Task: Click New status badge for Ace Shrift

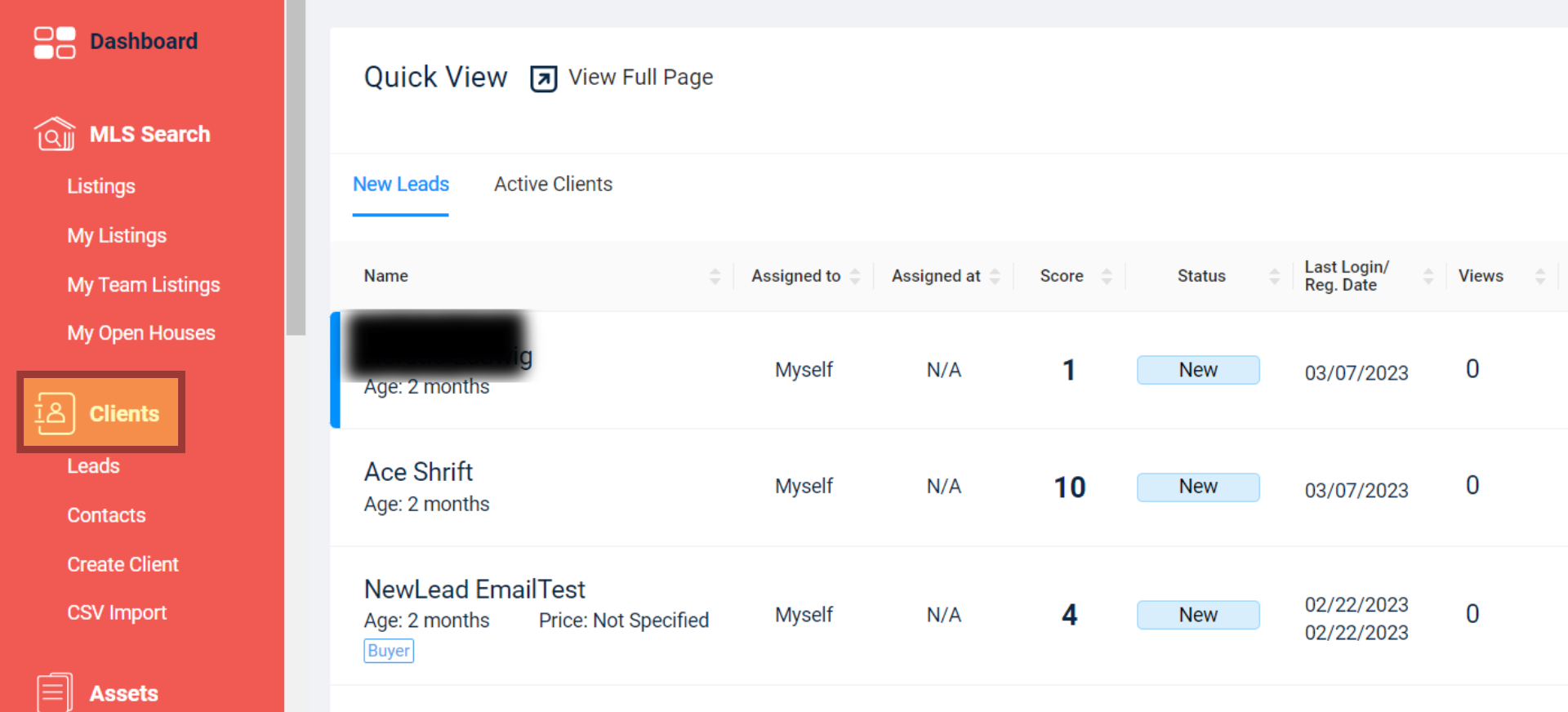Action: pos(1198,487)
